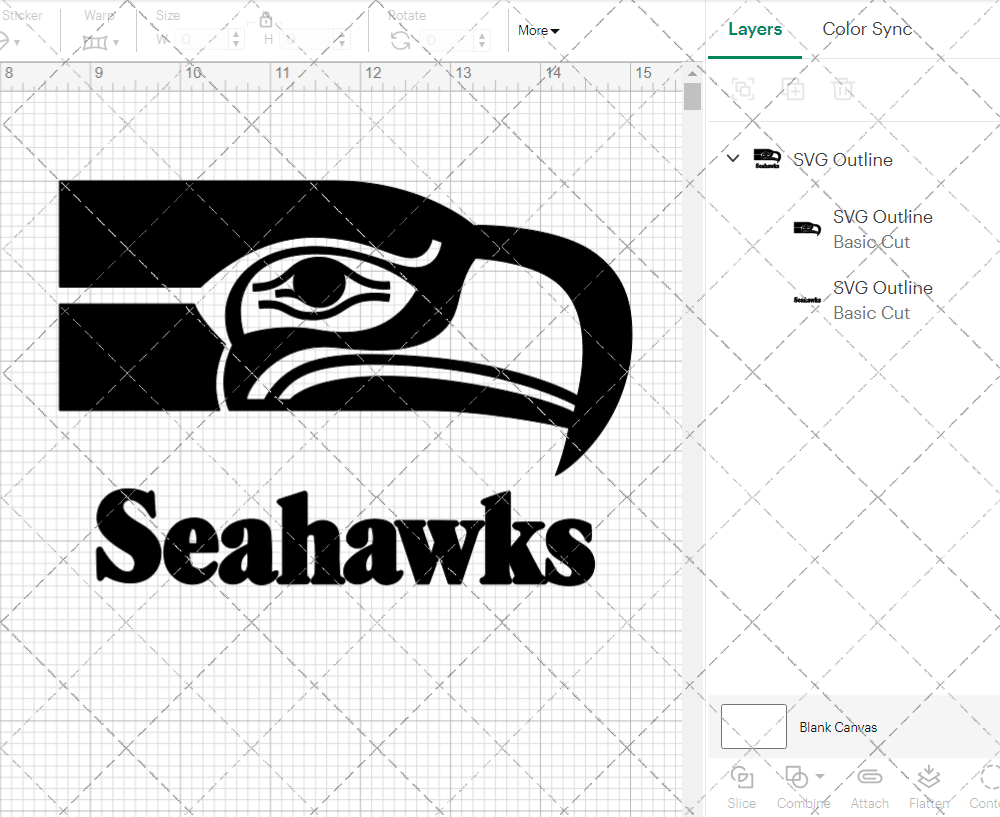1000x817 pixels.
Task: Toggle the size aspect ratio lock
Action: 266,19
